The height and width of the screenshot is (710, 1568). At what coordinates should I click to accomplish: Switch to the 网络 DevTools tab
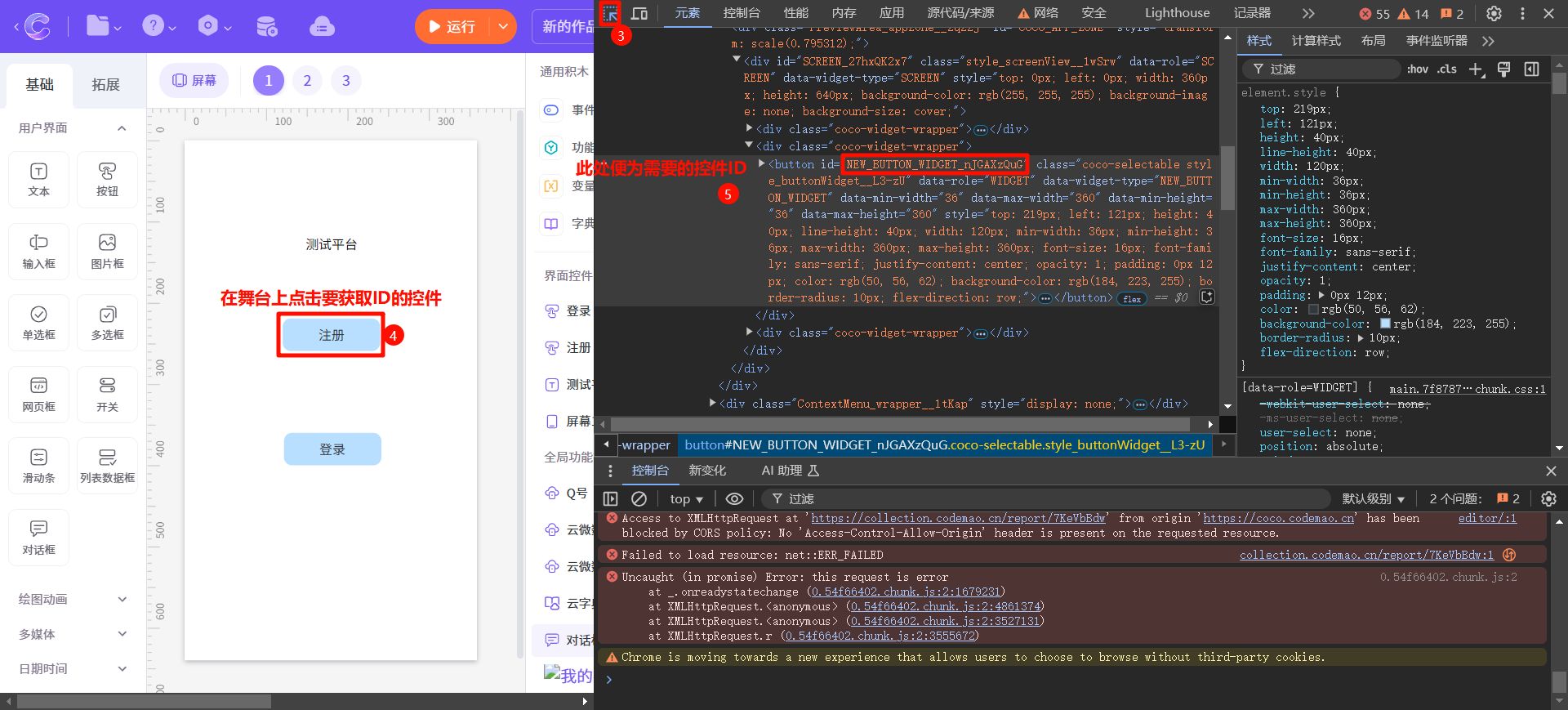tap(1038, 13)
